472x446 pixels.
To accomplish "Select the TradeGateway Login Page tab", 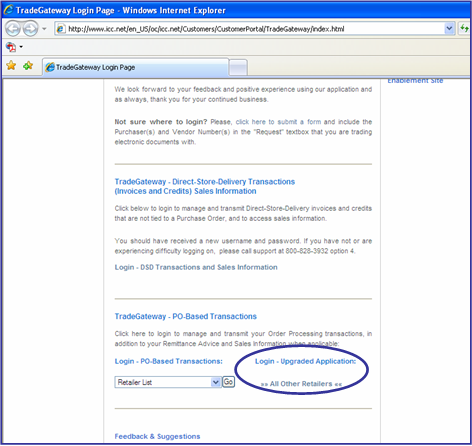I will coord(136,67).
